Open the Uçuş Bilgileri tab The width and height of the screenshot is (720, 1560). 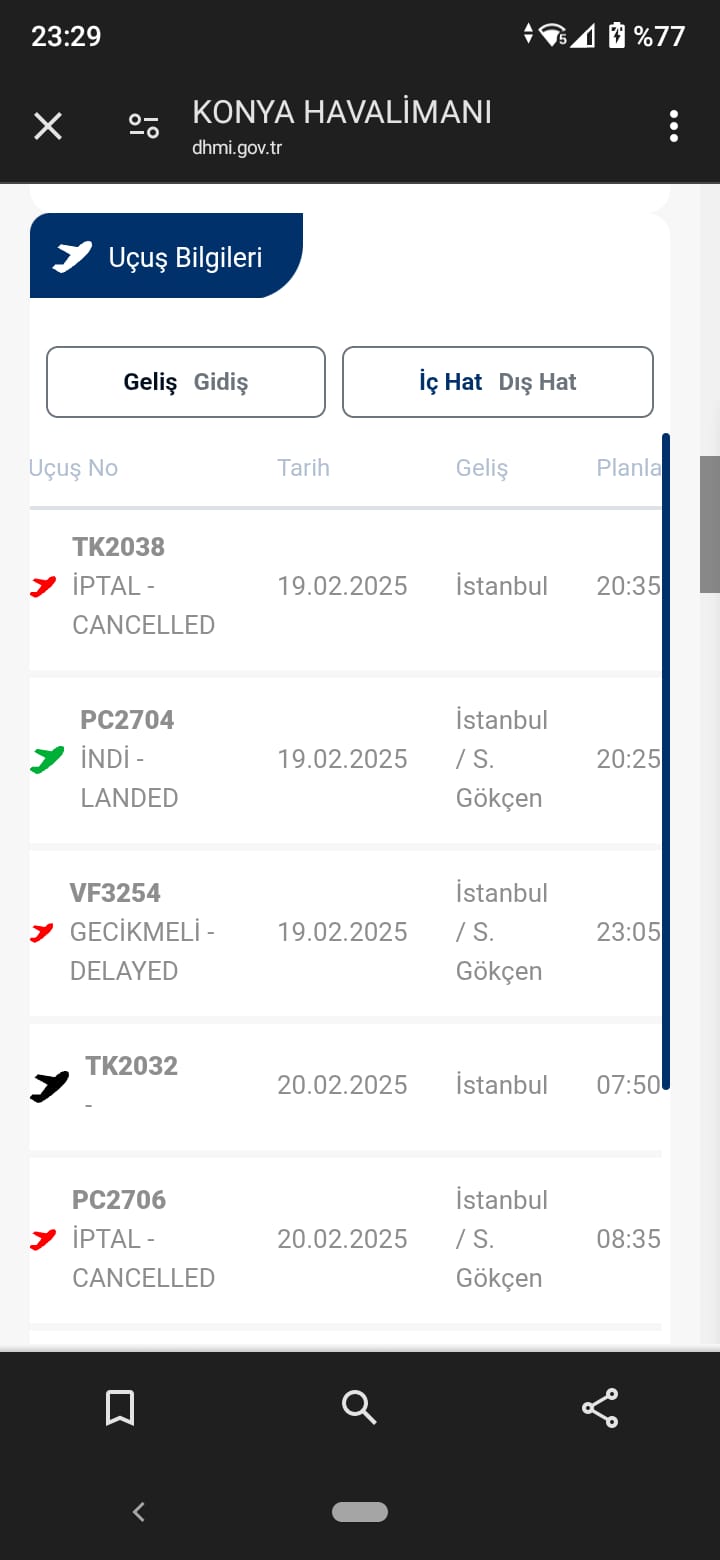tap(166, 256)
